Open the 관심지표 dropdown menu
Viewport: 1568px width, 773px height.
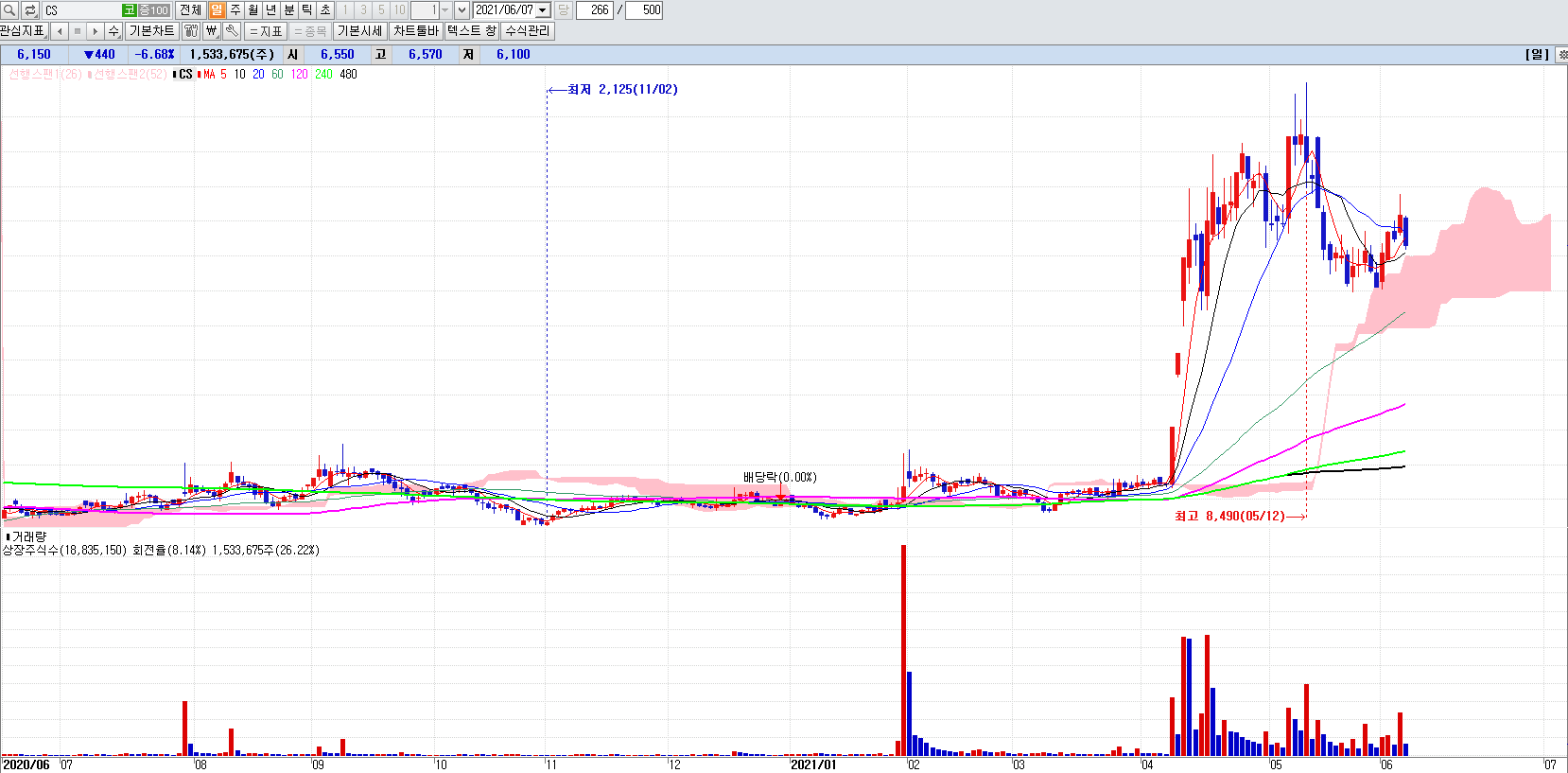point(22,31)
